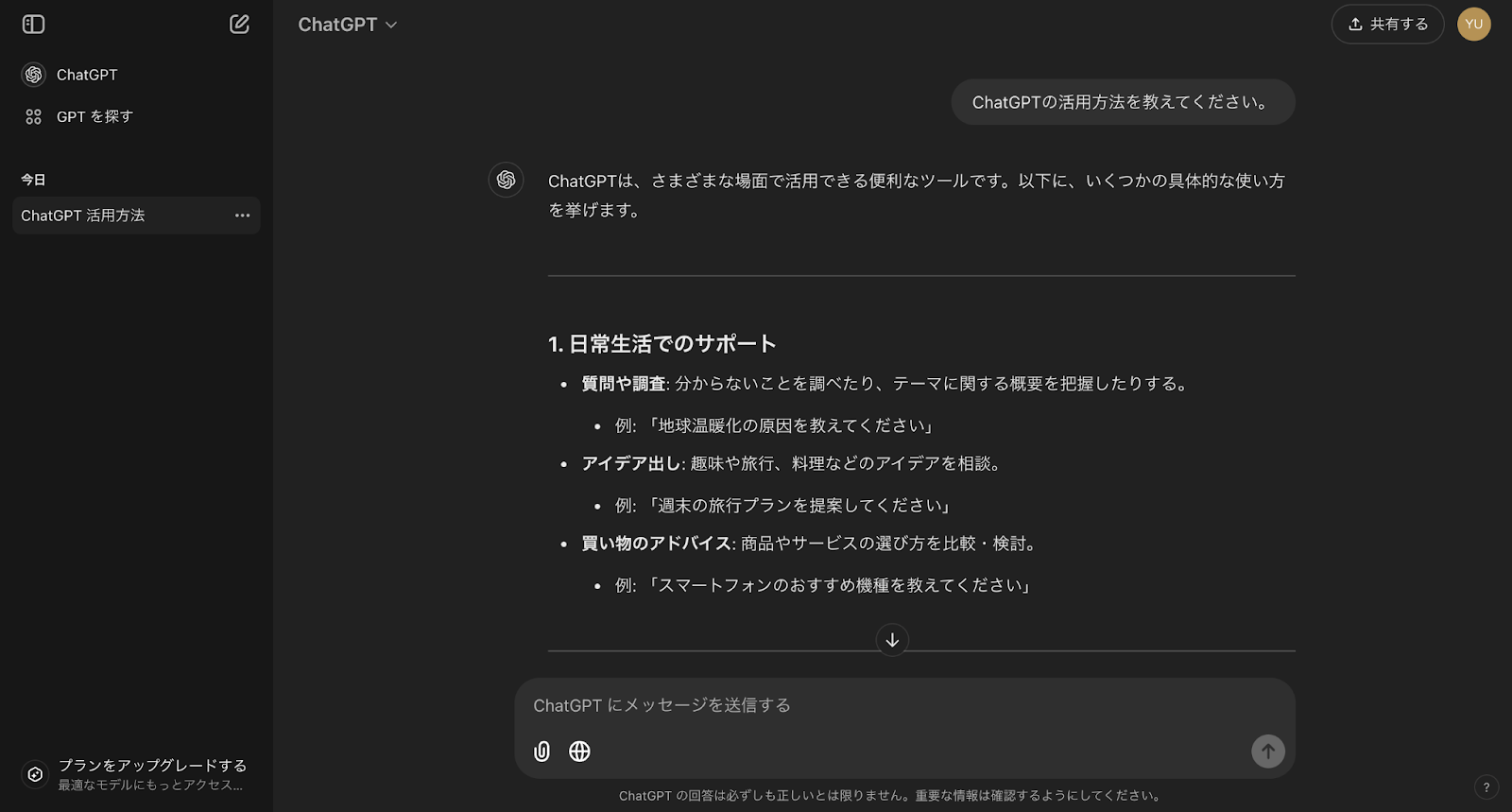1512x812 pixels.
Task: Click the heading 1. 日常生活でのサポート
Action: [x=662, y=344]
